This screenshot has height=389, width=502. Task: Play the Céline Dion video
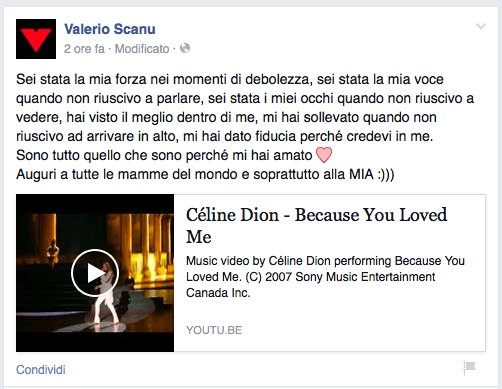[x=95, y=273]
